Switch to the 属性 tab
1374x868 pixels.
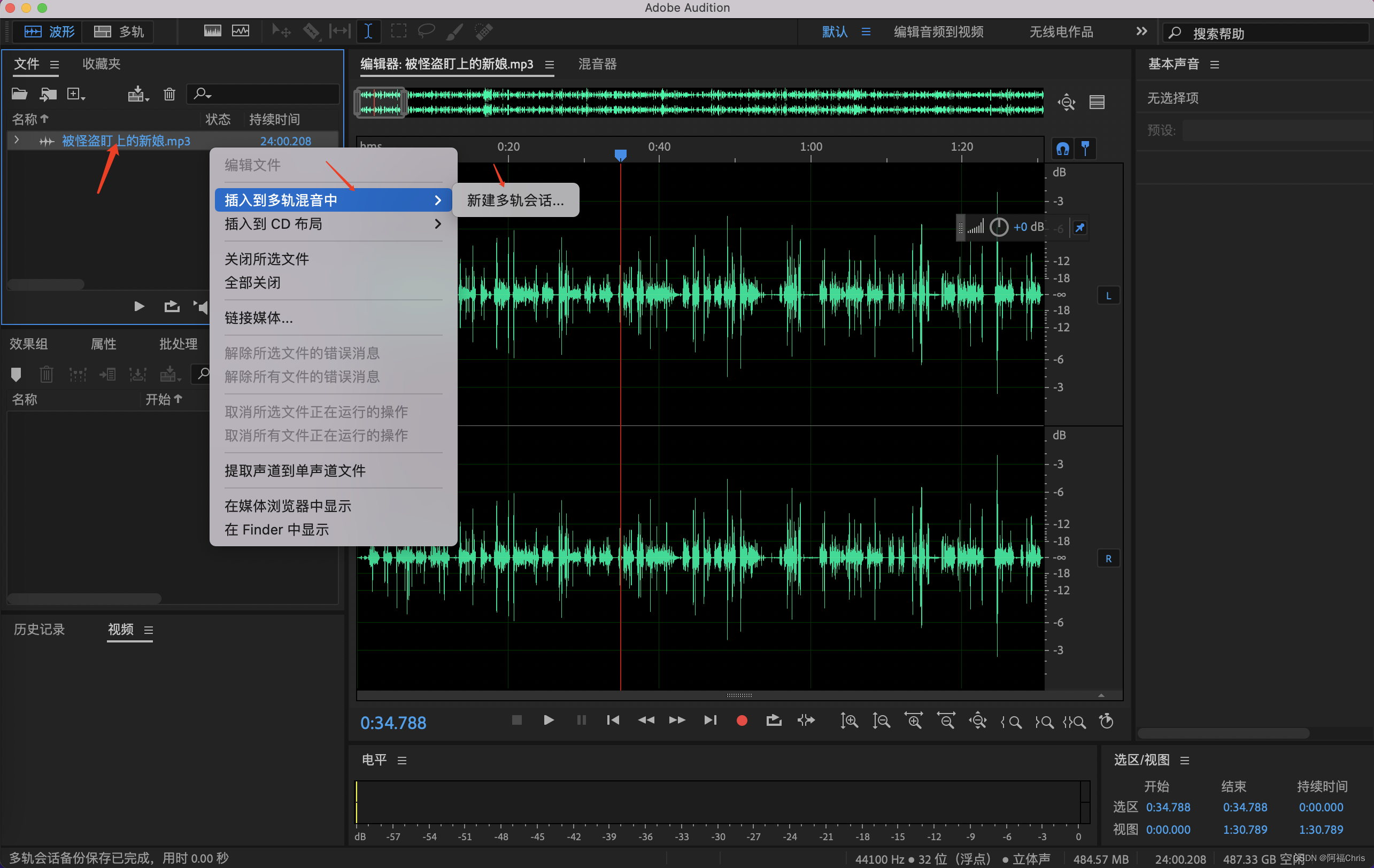click(103, 344)
